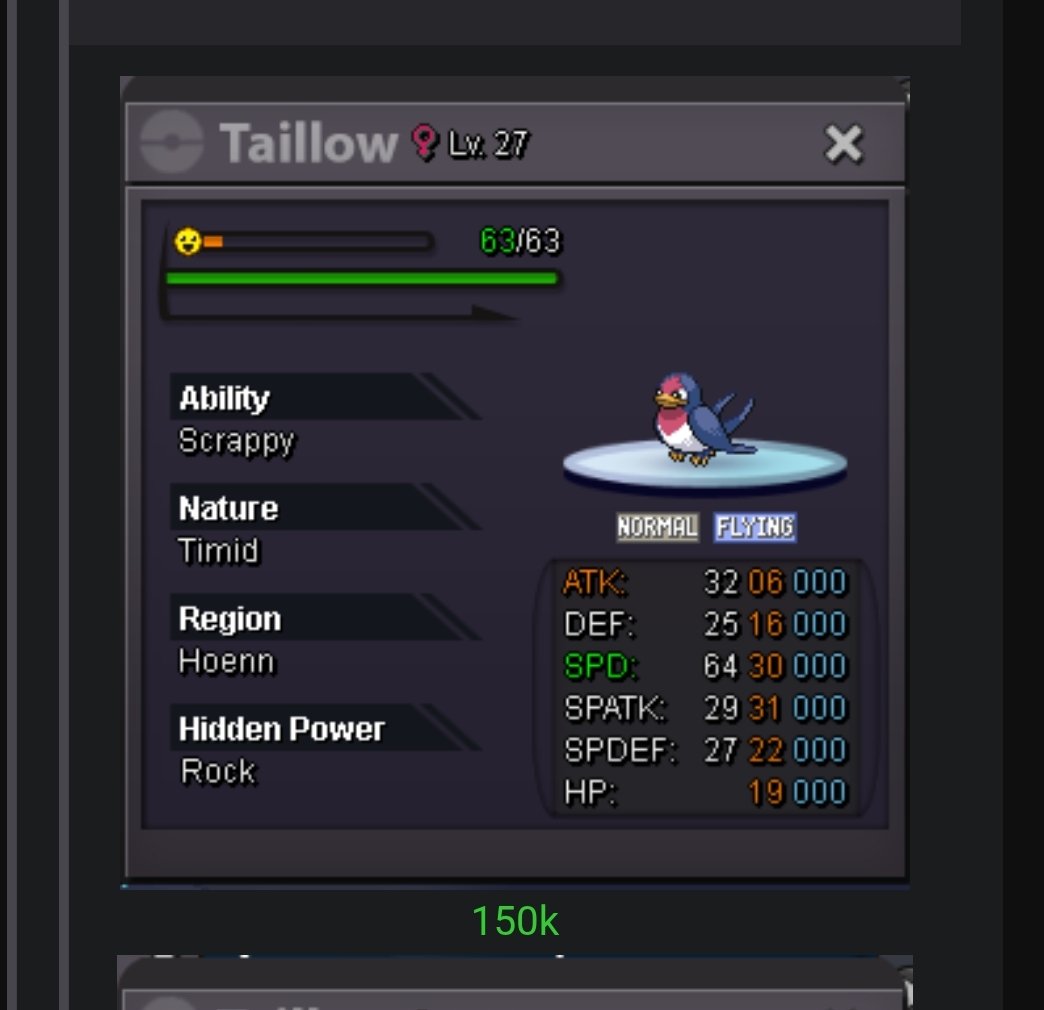Click the FLYING type badge
The height and width of the screenshot is (1010, 1044).
755,527
